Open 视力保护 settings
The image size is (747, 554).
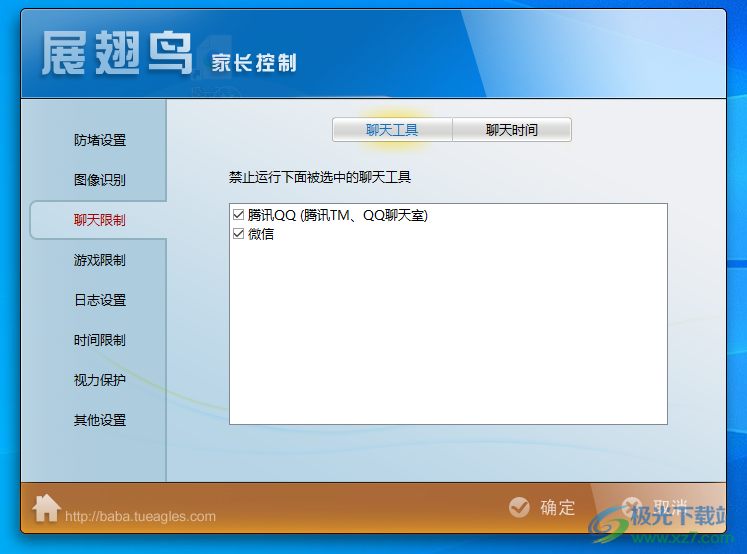pyautogui.click(x=100, y=380)
